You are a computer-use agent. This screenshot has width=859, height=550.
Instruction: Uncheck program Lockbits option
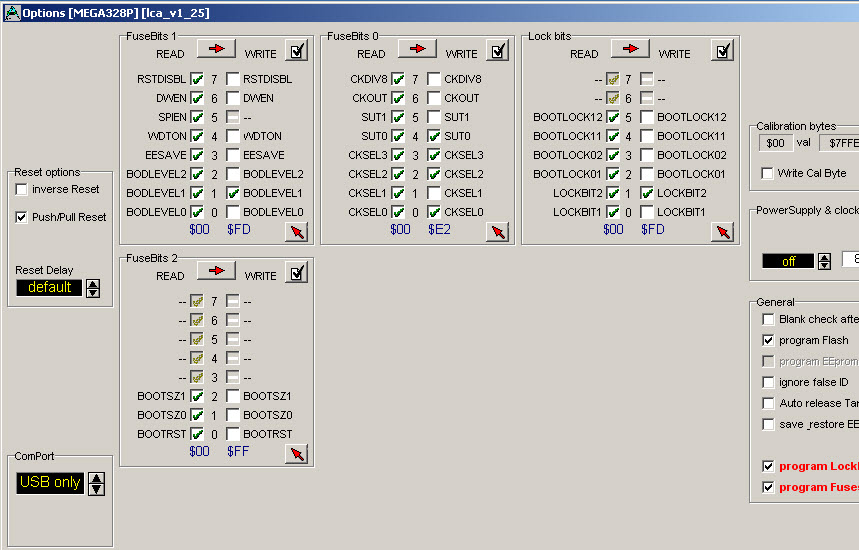(769, 466)
